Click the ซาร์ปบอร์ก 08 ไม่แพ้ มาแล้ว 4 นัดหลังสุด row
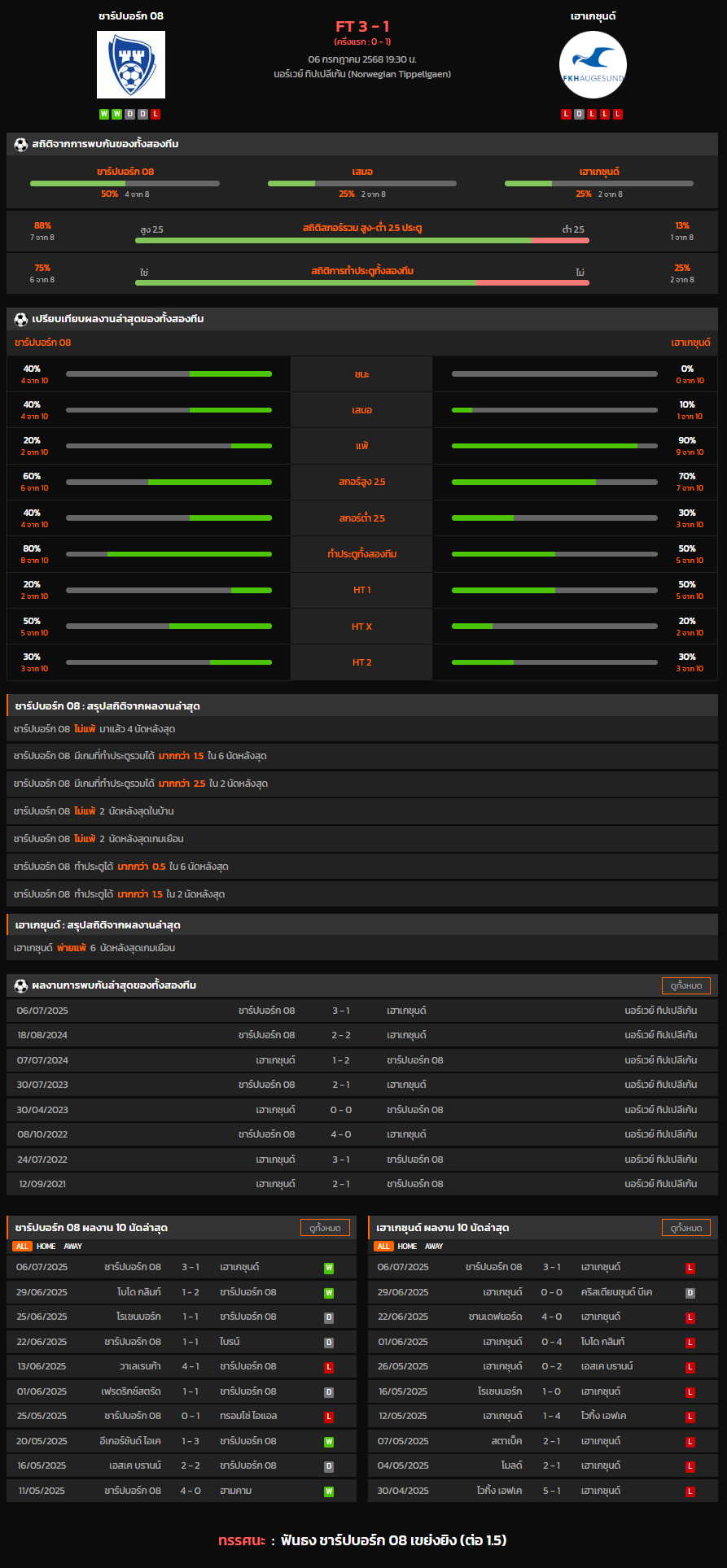Image resolution: width=727 pixels, height=1568 pixels. coord(362,729)
